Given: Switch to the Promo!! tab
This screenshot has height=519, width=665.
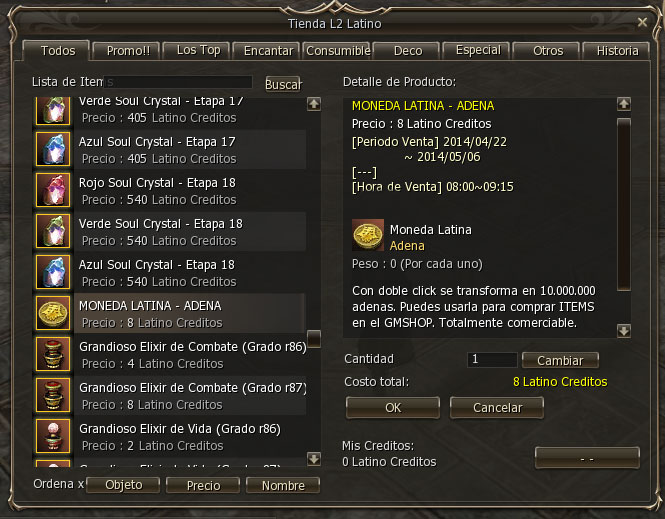Looking at the screenshot, I should [128, 51].
